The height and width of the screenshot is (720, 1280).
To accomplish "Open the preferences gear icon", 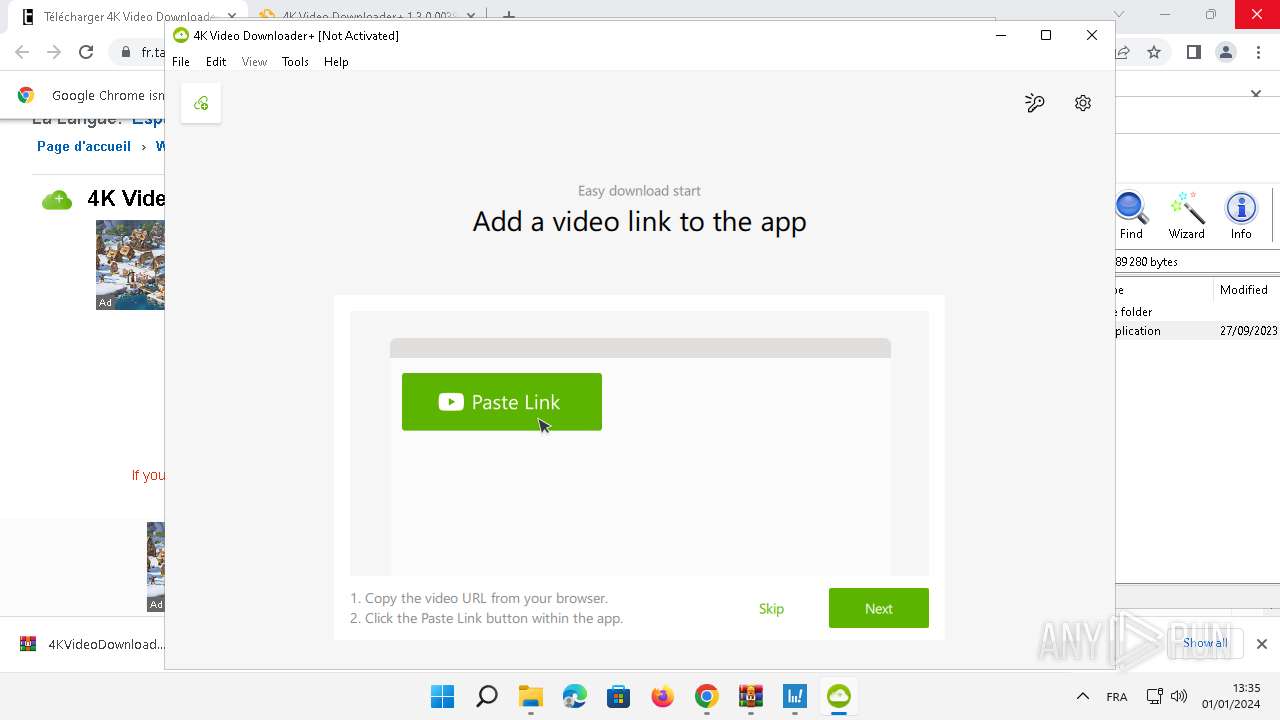I will click(1083, 103).
